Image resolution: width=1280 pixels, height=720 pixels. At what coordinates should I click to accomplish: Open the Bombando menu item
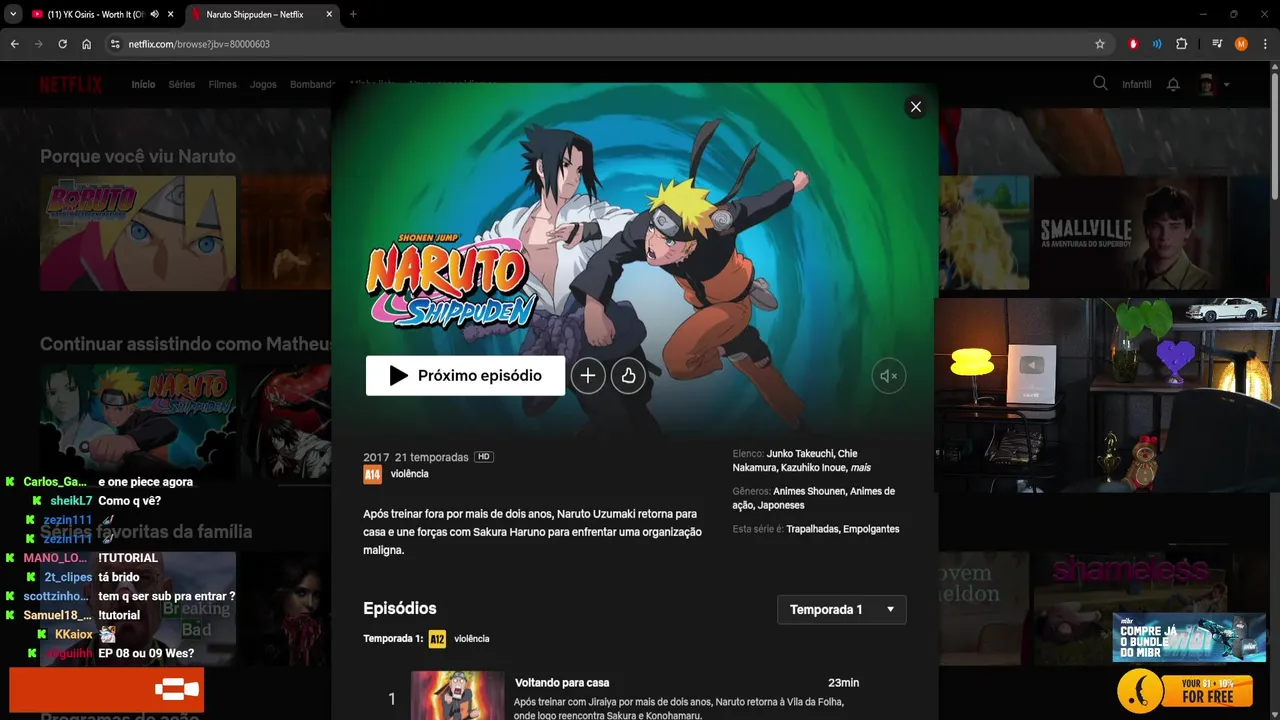click(312, 85)
